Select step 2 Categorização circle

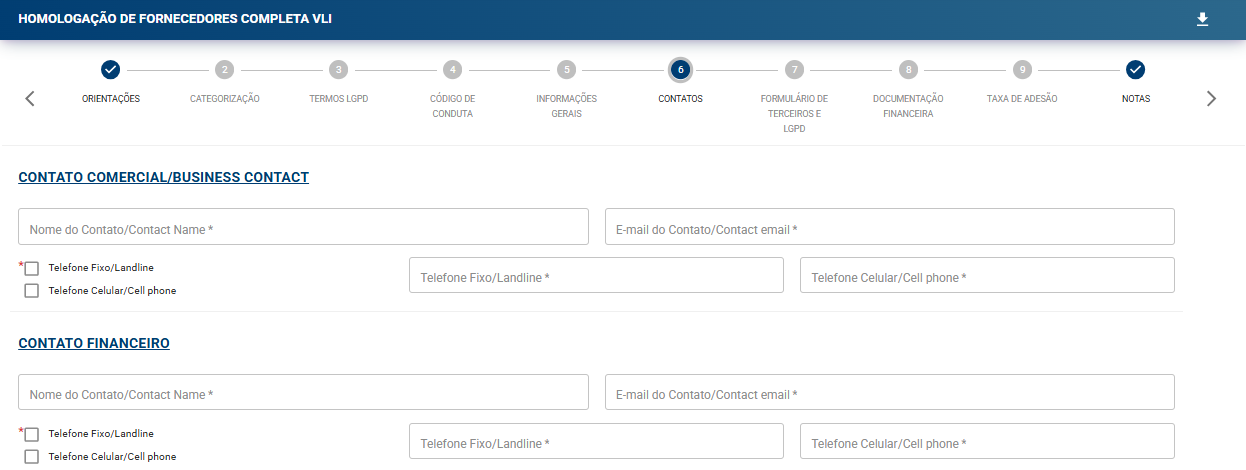point(225,69)
